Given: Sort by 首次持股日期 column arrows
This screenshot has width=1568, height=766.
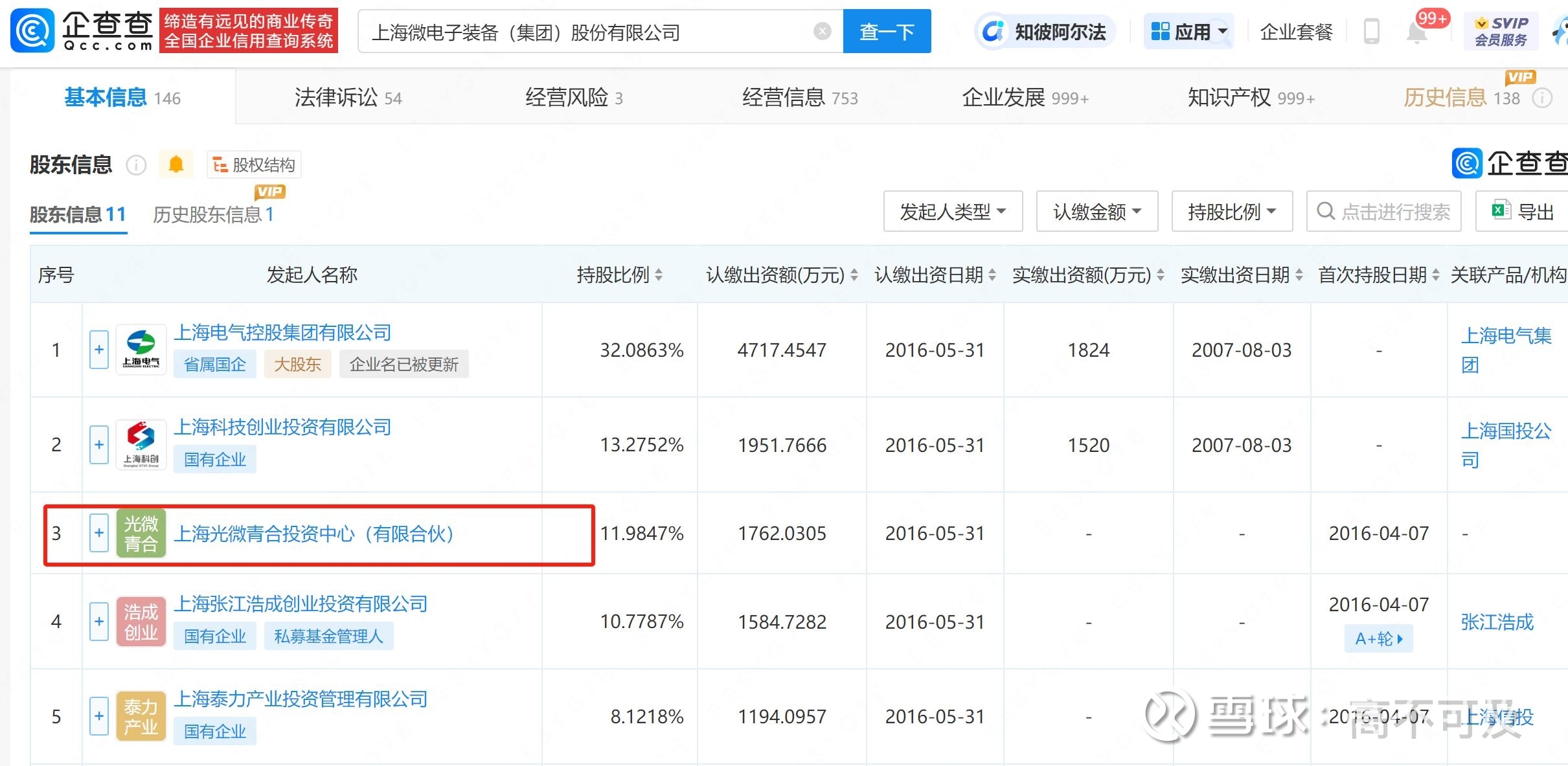Looking at the screenshot, I should tap(1436, 275).
